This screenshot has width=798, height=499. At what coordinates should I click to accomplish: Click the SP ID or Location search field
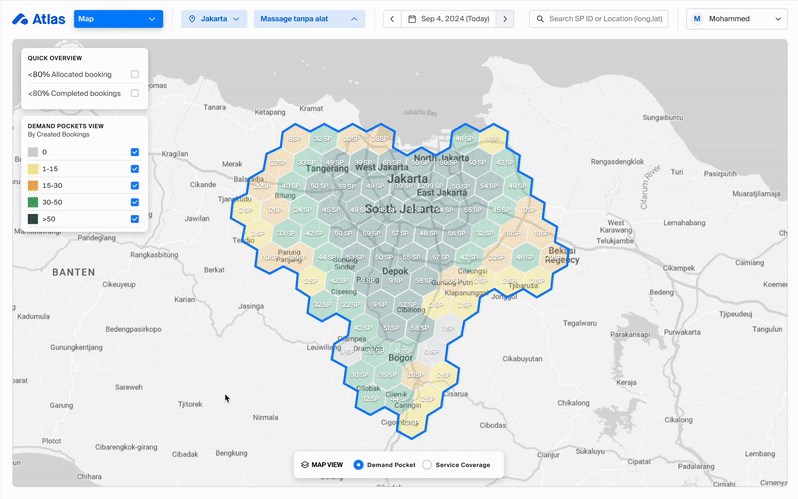point(610,18)
